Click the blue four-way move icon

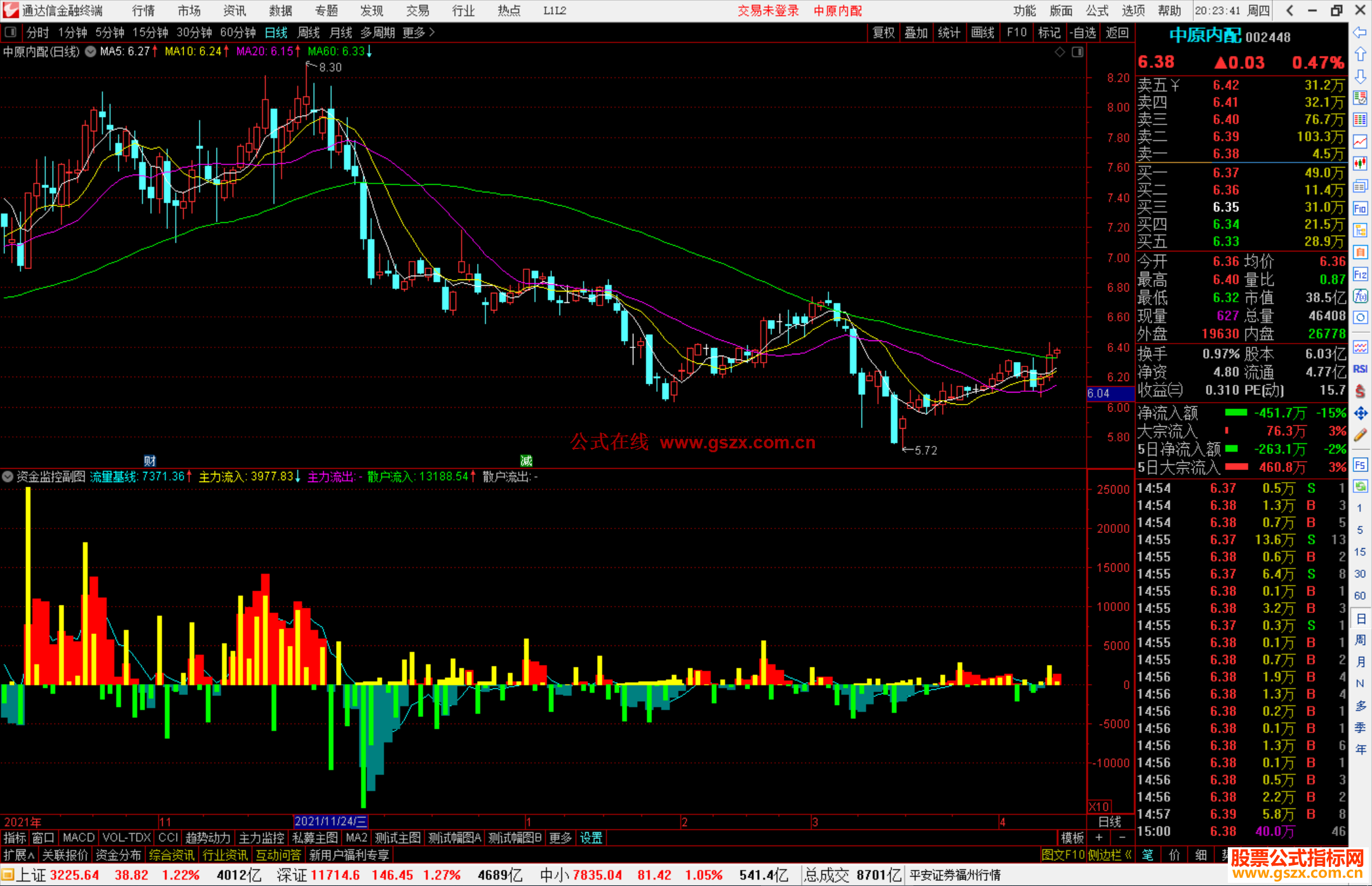click(1360, 413)
